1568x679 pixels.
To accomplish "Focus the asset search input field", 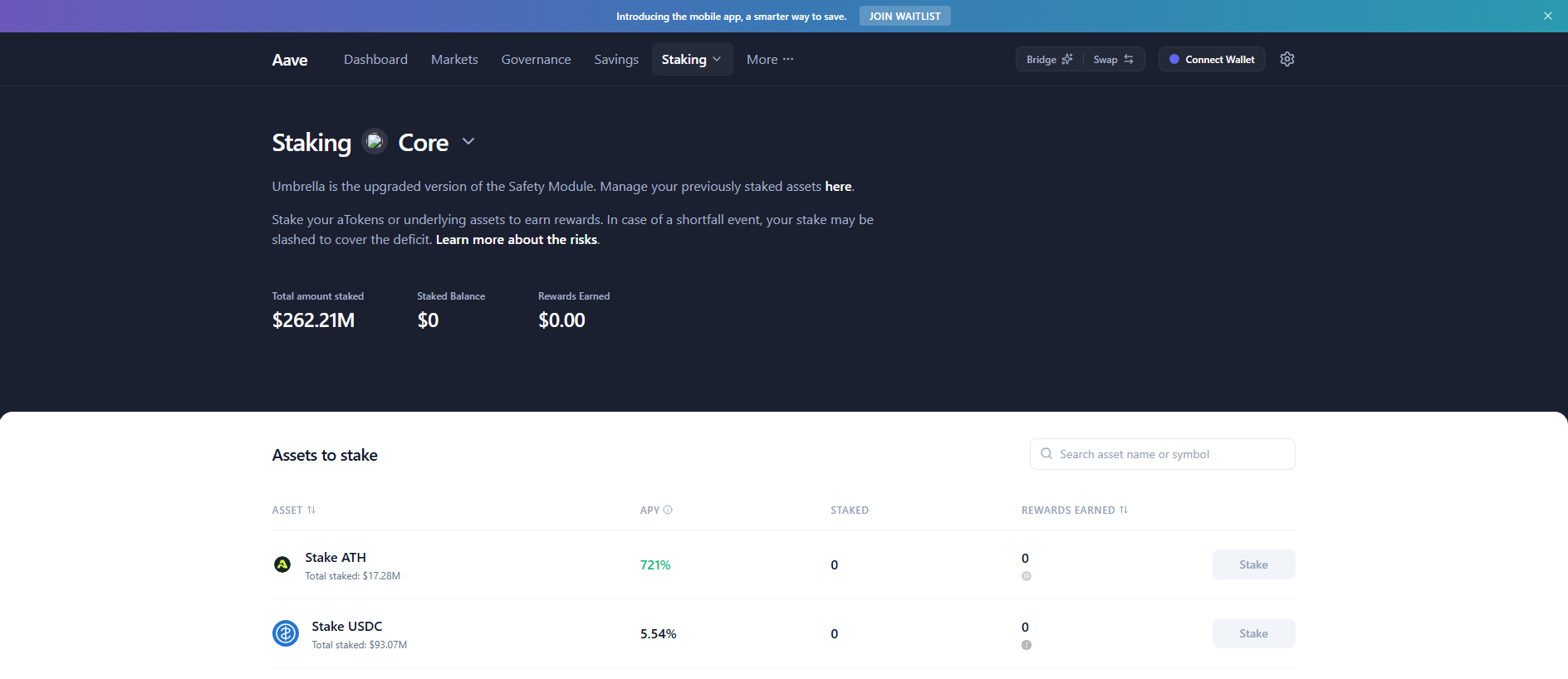I will (x=1162, y=454).
